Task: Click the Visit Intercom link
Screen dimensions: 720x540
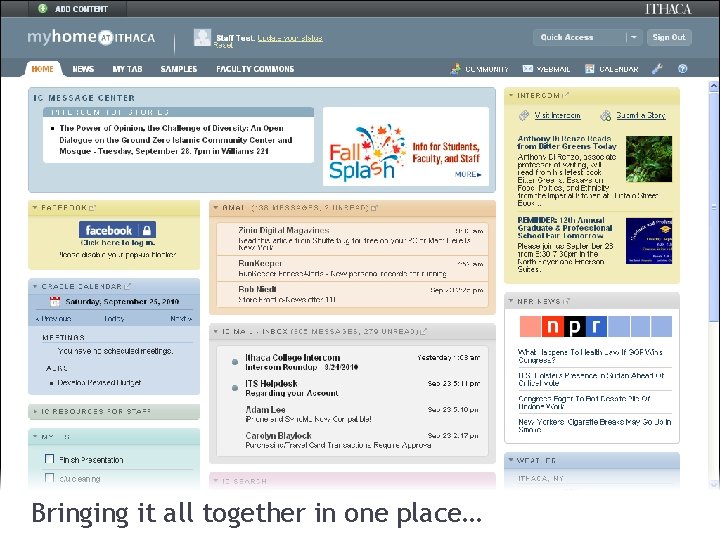Action: click(557, 116)
